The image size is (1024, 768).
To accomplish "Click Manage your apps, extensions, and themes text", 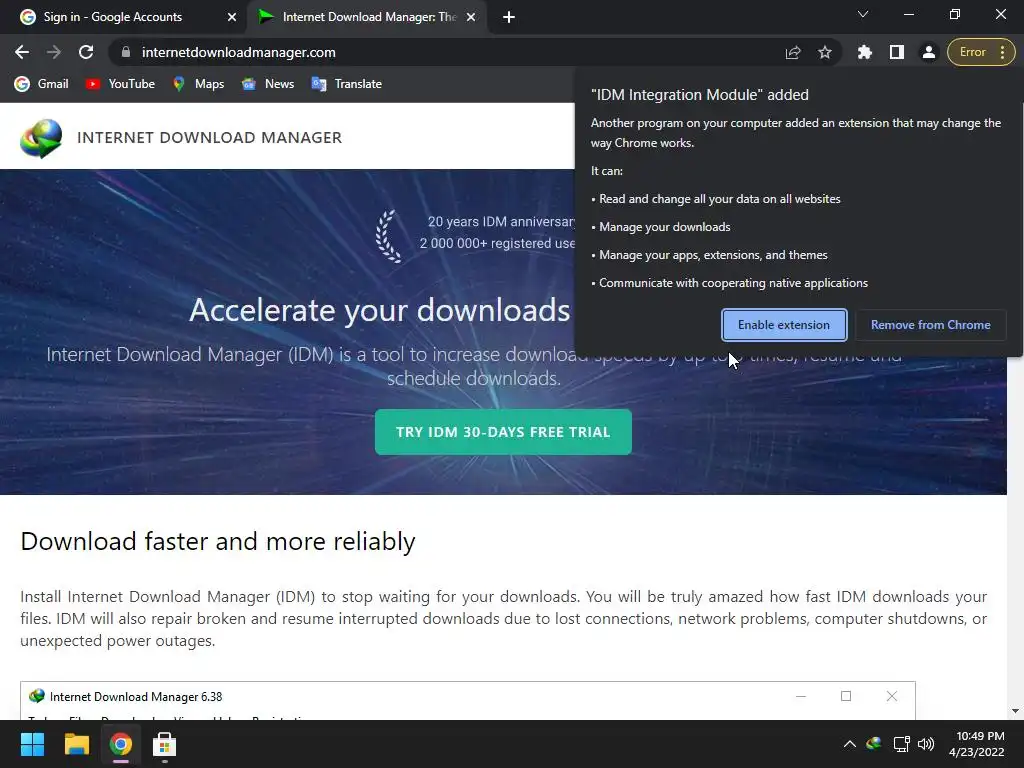I will (713, 255).
